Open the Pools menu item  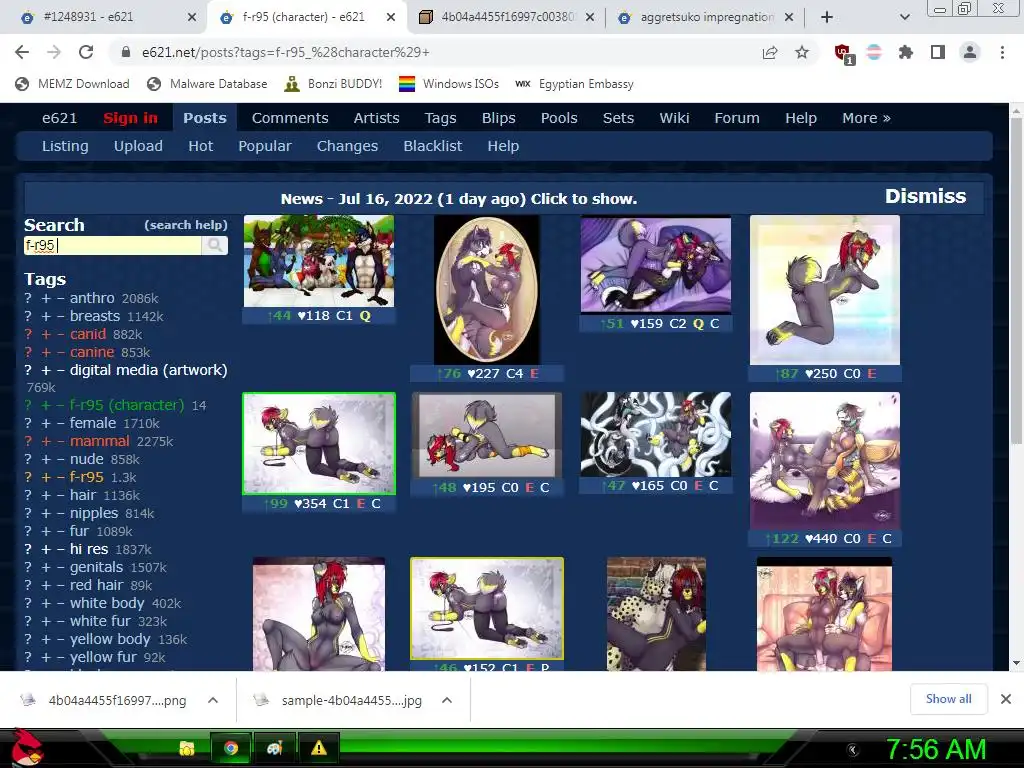pyautogui.click(x=559, y=118)
